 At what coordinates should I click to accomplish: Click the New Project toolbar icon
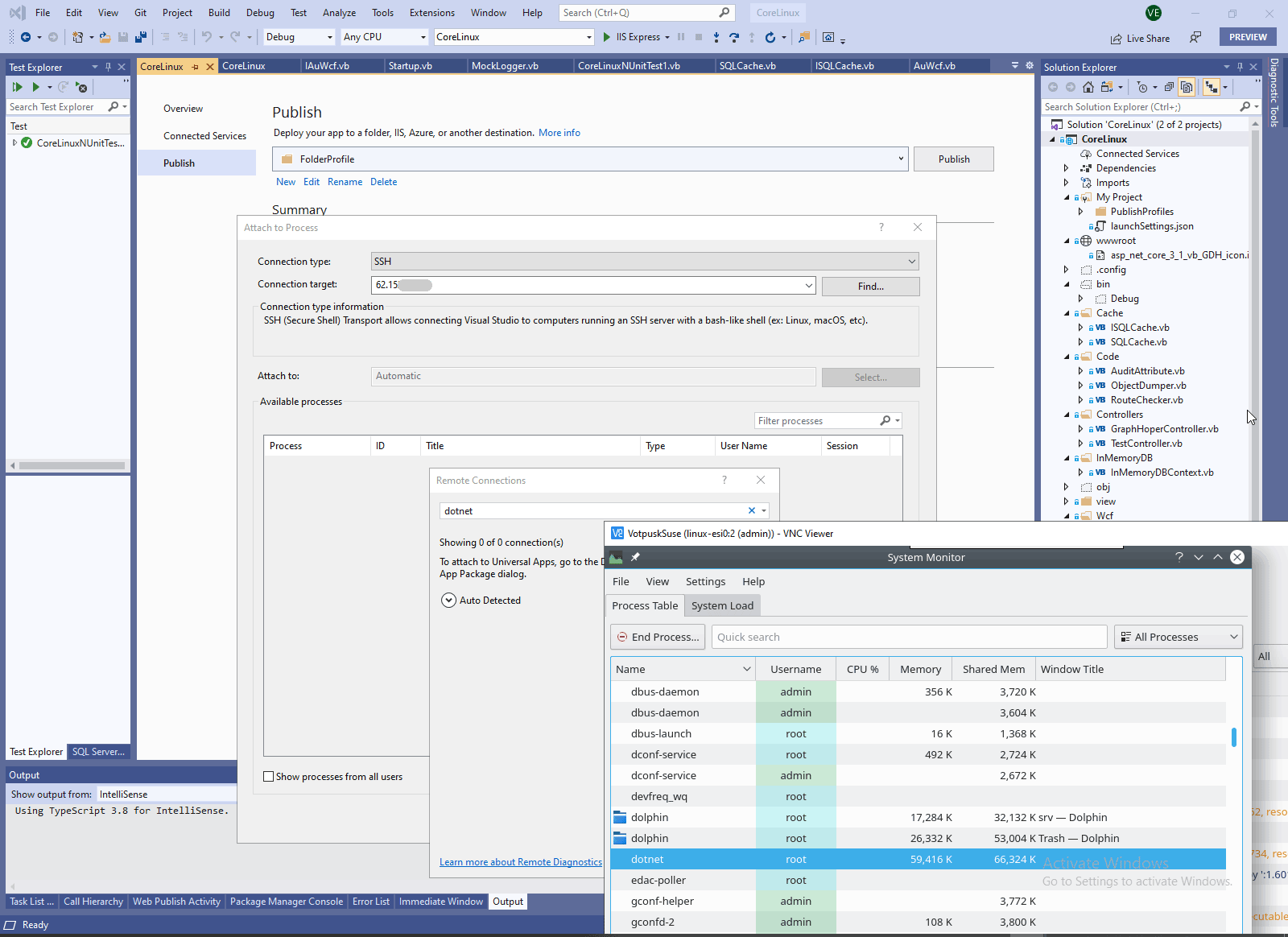click(77, 37)
